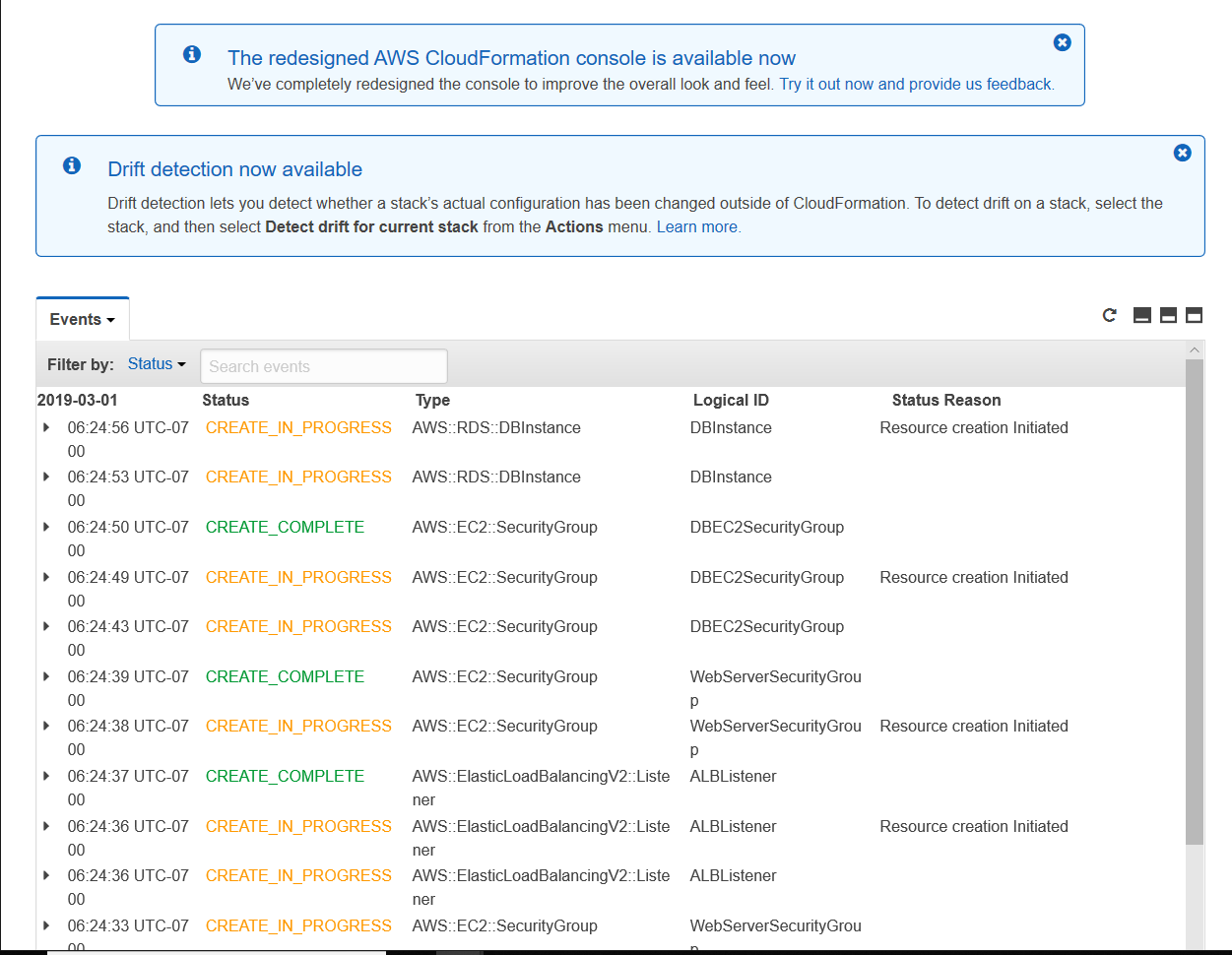Click 'The redesigned AWS CloudFormation console' heading
1232x955 pixels.
511,58
